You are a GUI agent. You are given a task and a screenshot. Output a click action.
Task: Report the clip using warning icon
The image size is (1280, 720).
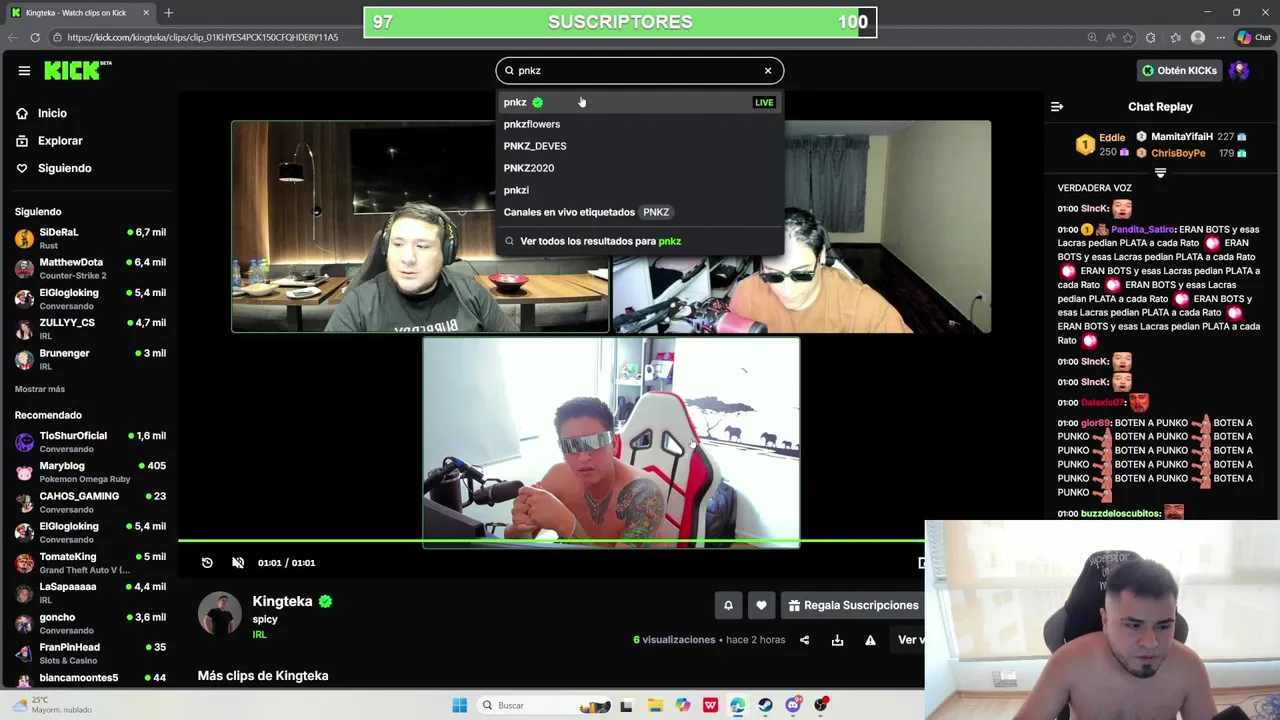[870, 640]
